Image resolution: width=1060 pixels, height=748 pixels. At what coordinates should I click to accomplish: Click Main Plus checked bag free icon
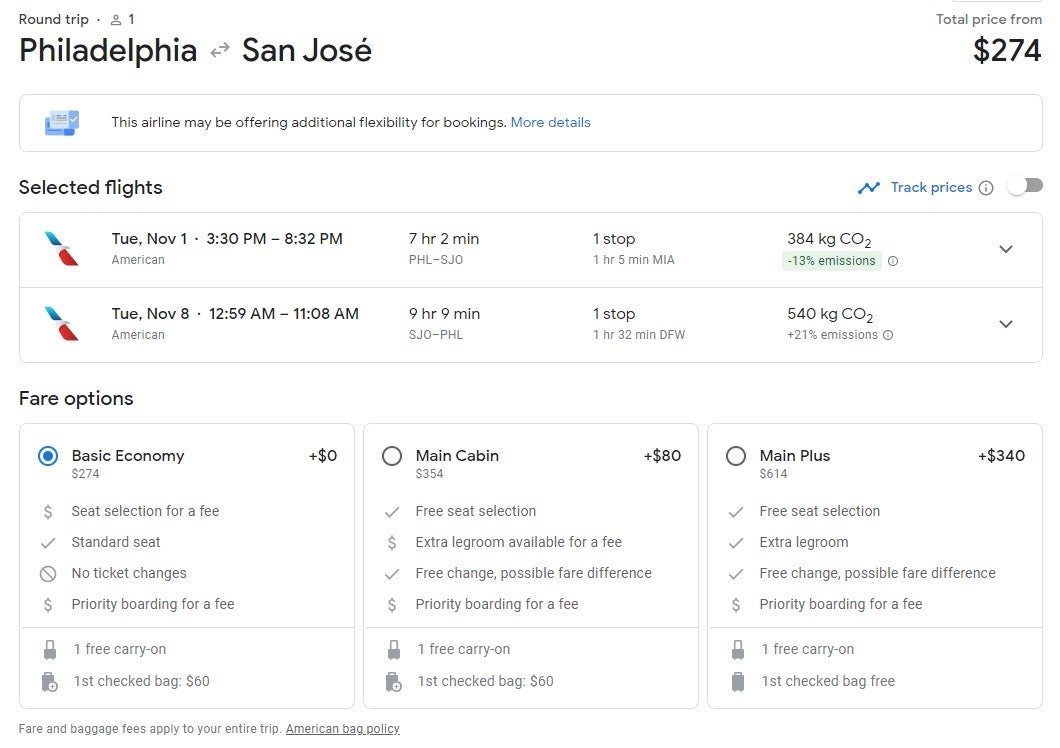point(738,681)
